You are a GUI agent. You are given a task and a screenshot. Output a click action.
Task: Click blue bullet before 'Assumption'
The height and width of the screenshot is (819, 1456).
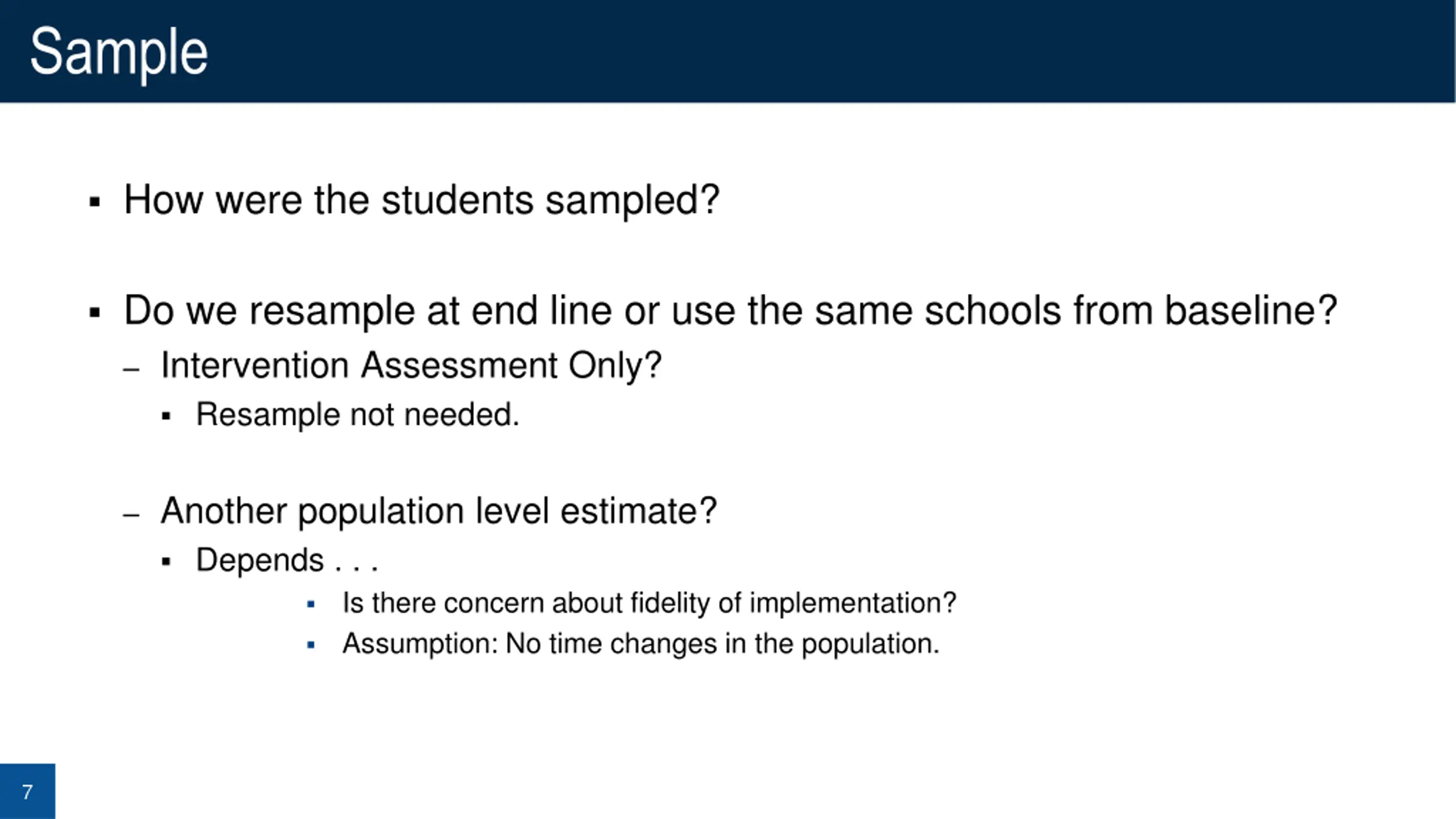pos(311,645)
